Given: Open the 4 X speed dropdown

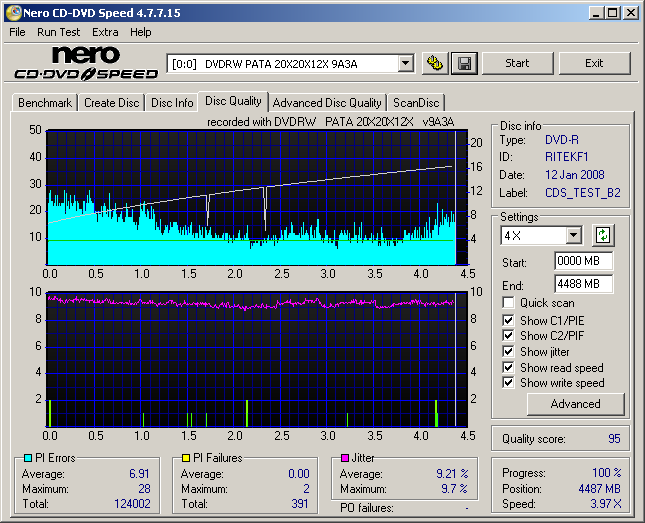Looking at the screenshot, I should [573, 236].
